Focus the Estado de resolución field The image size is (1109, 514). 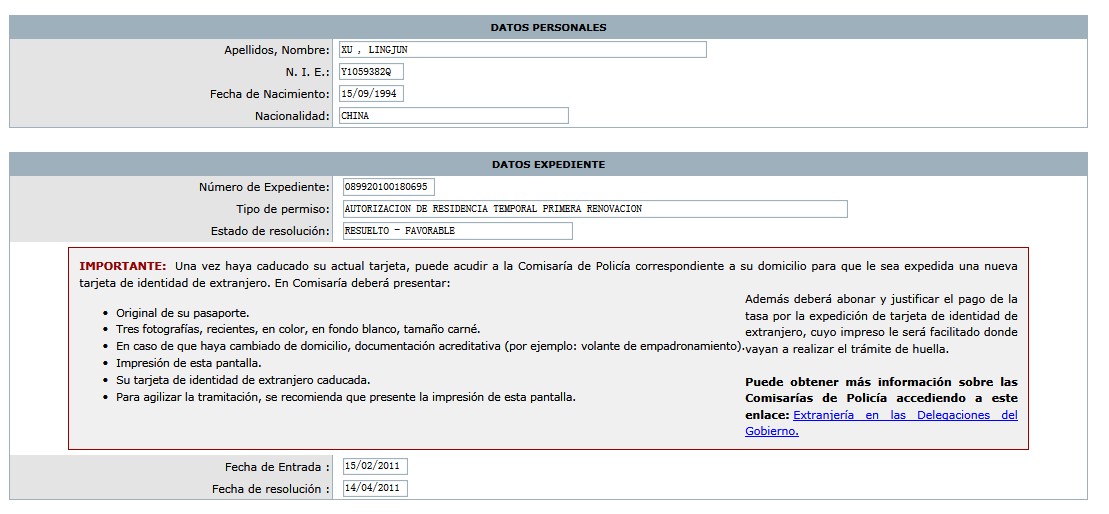pos(456,231)
